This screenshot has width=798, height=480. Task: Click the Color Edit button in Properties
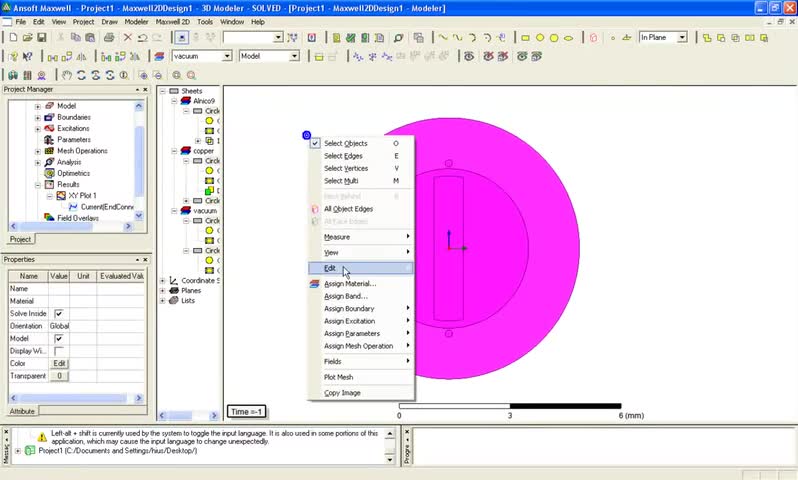(59, 363)
